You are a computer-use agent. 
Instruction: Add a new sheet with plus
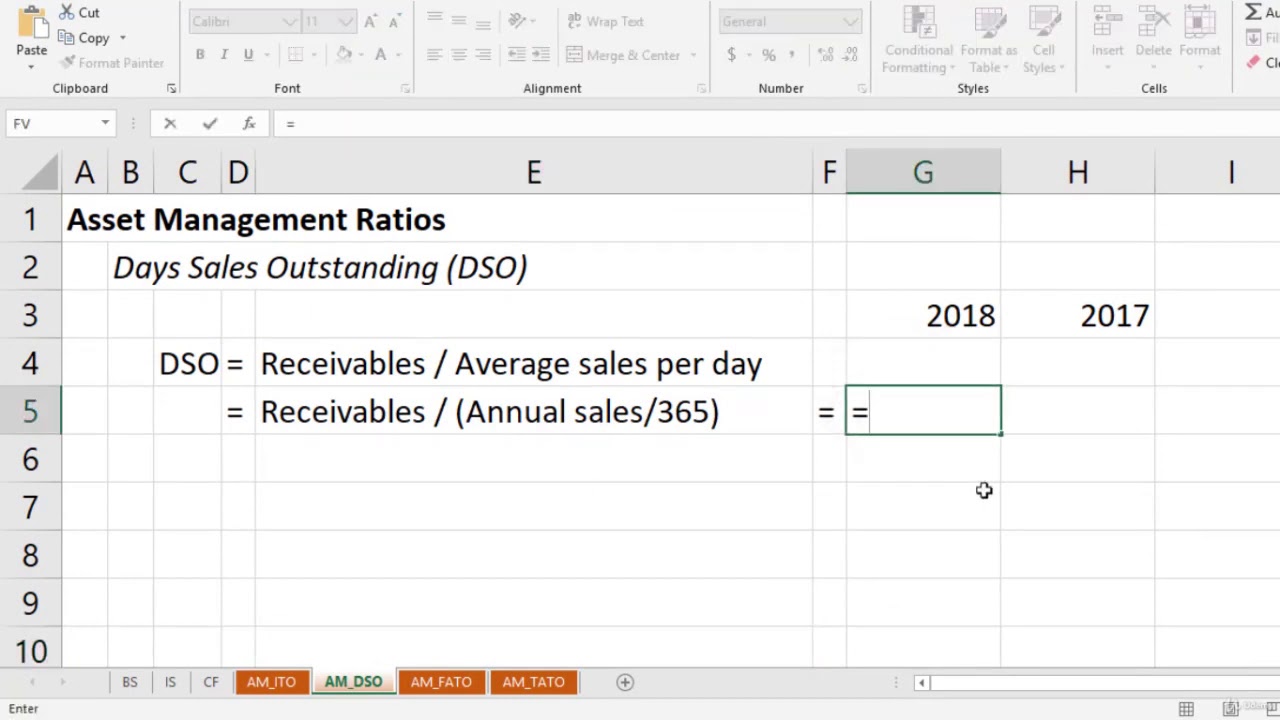tap(625, 682)
